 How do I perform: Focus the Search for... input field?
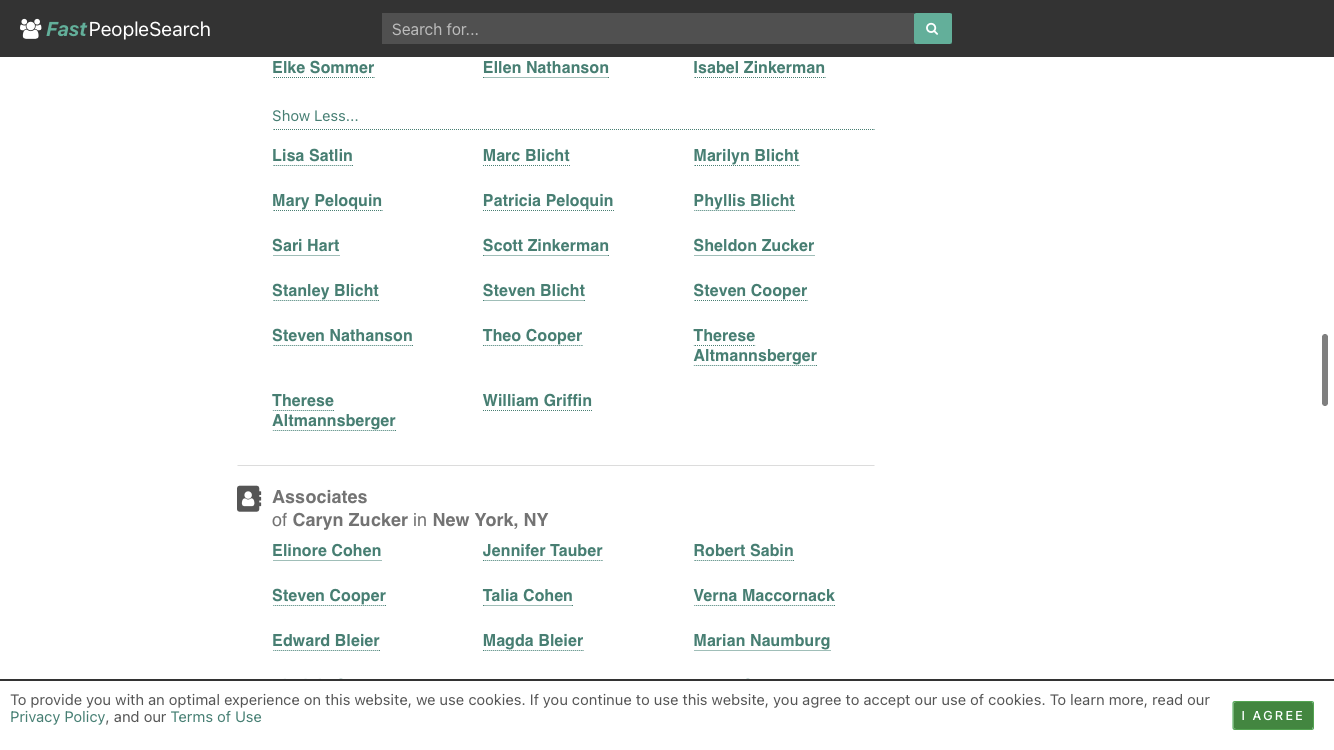click(x=648, y=29)
